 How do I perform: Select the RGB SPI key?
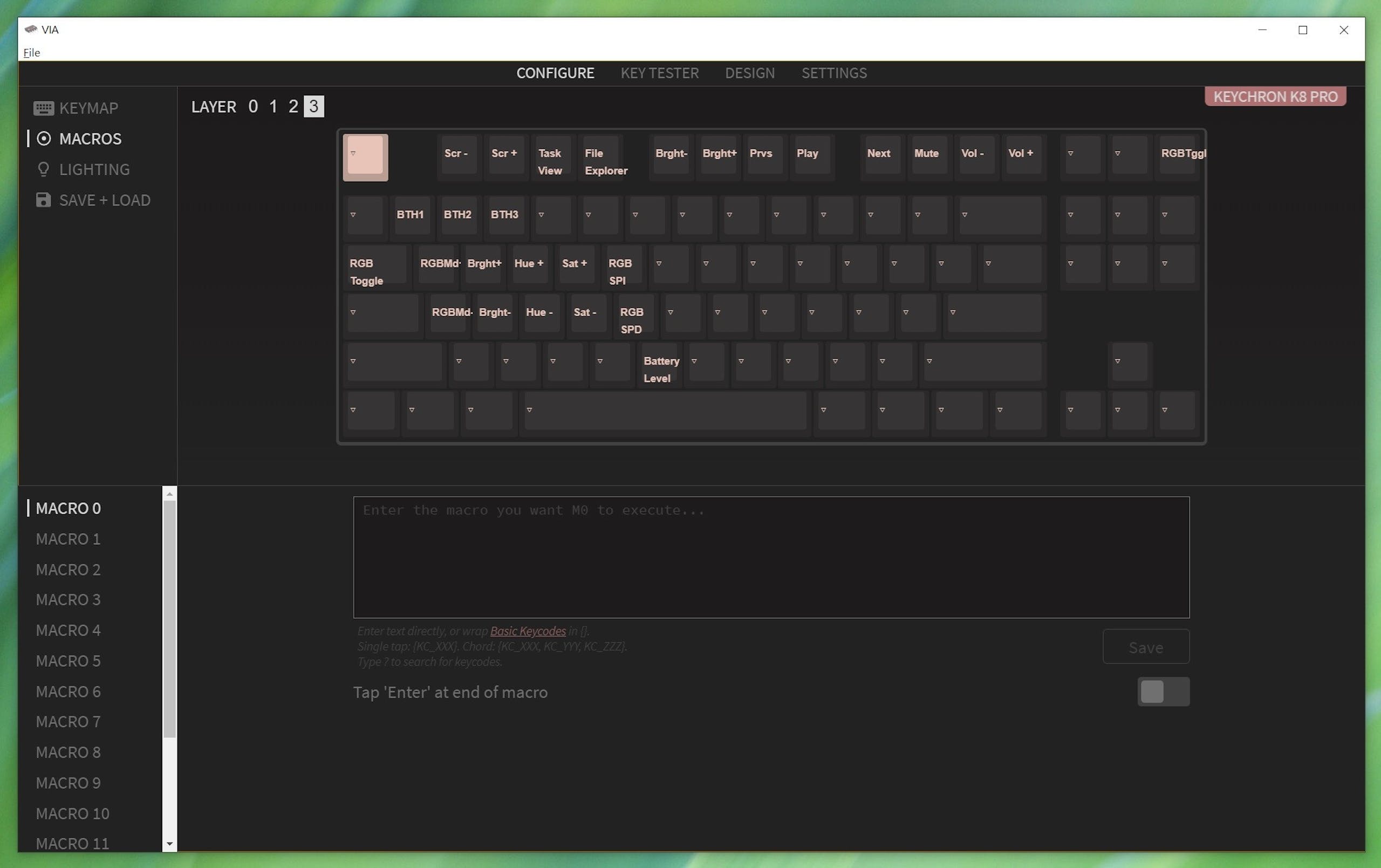click(624, 267)
